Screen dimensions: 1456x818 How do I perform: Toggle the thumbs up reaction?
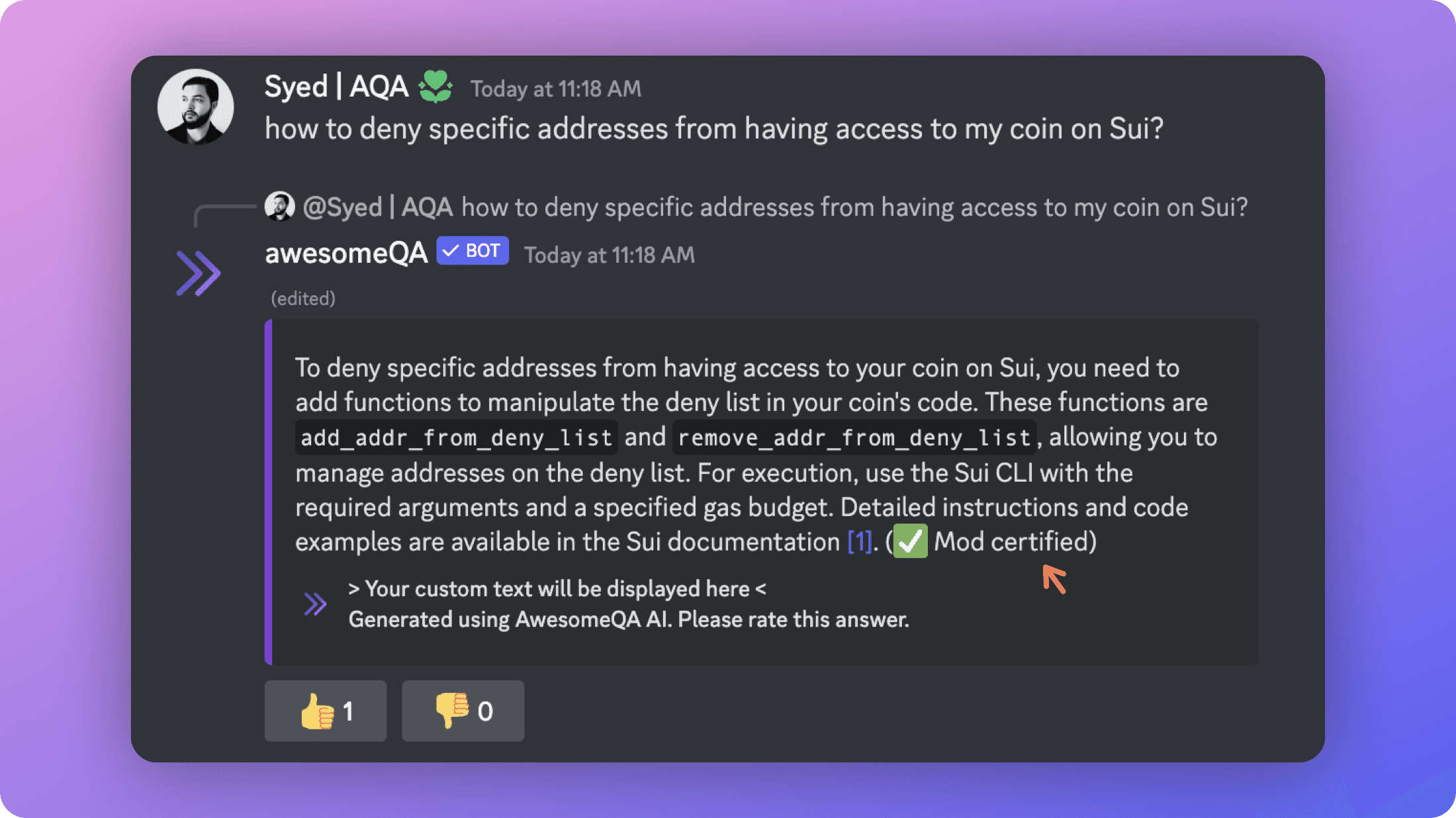325,711
